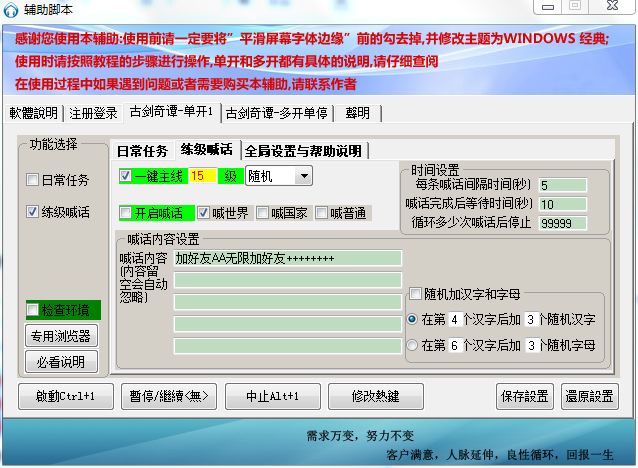This screenshot has width=638, height=468.
Task: Open the 全局设置与帮助说明 sub-tab
Action: pos(304,151)
